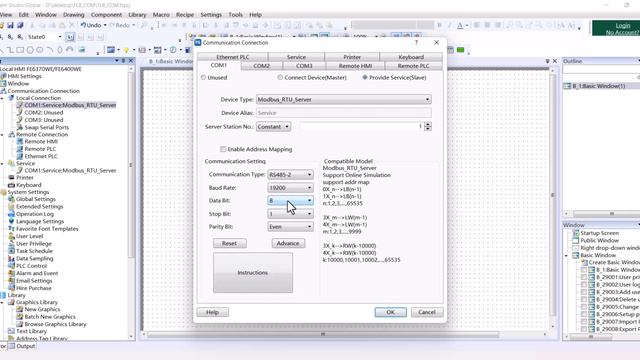
Task: Close the project tree panel
Action: [131, 61]
